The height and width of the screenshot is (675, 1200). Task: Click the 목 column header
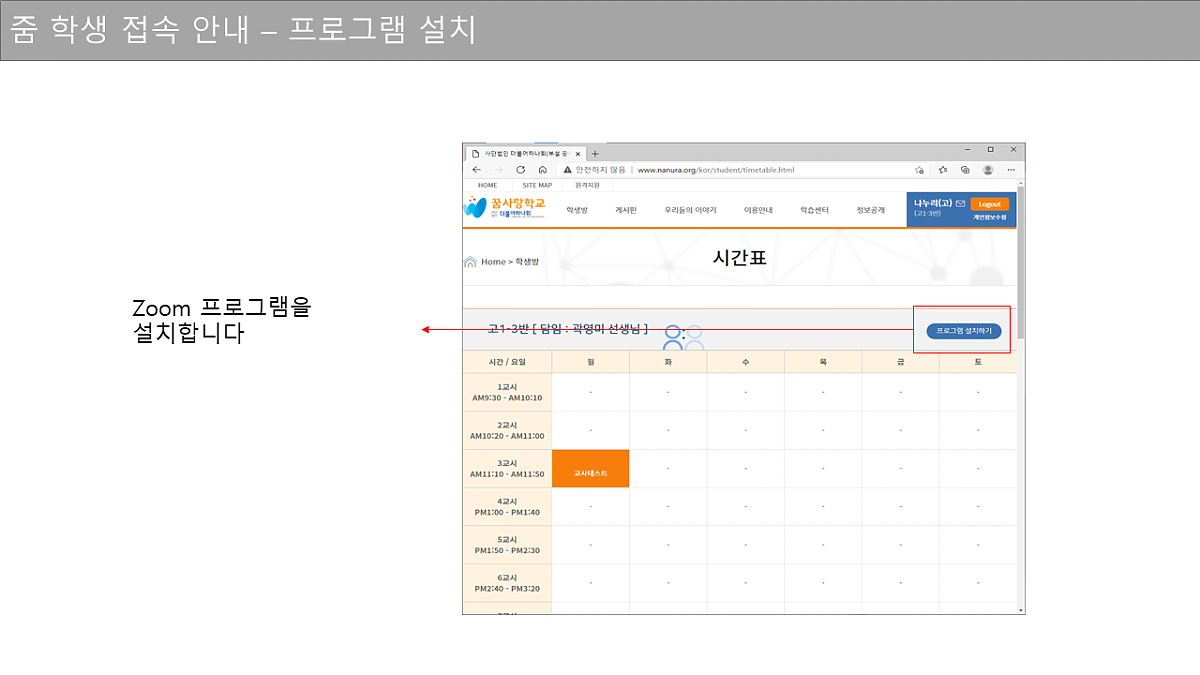pyautogui.click(x=823, y=362)
